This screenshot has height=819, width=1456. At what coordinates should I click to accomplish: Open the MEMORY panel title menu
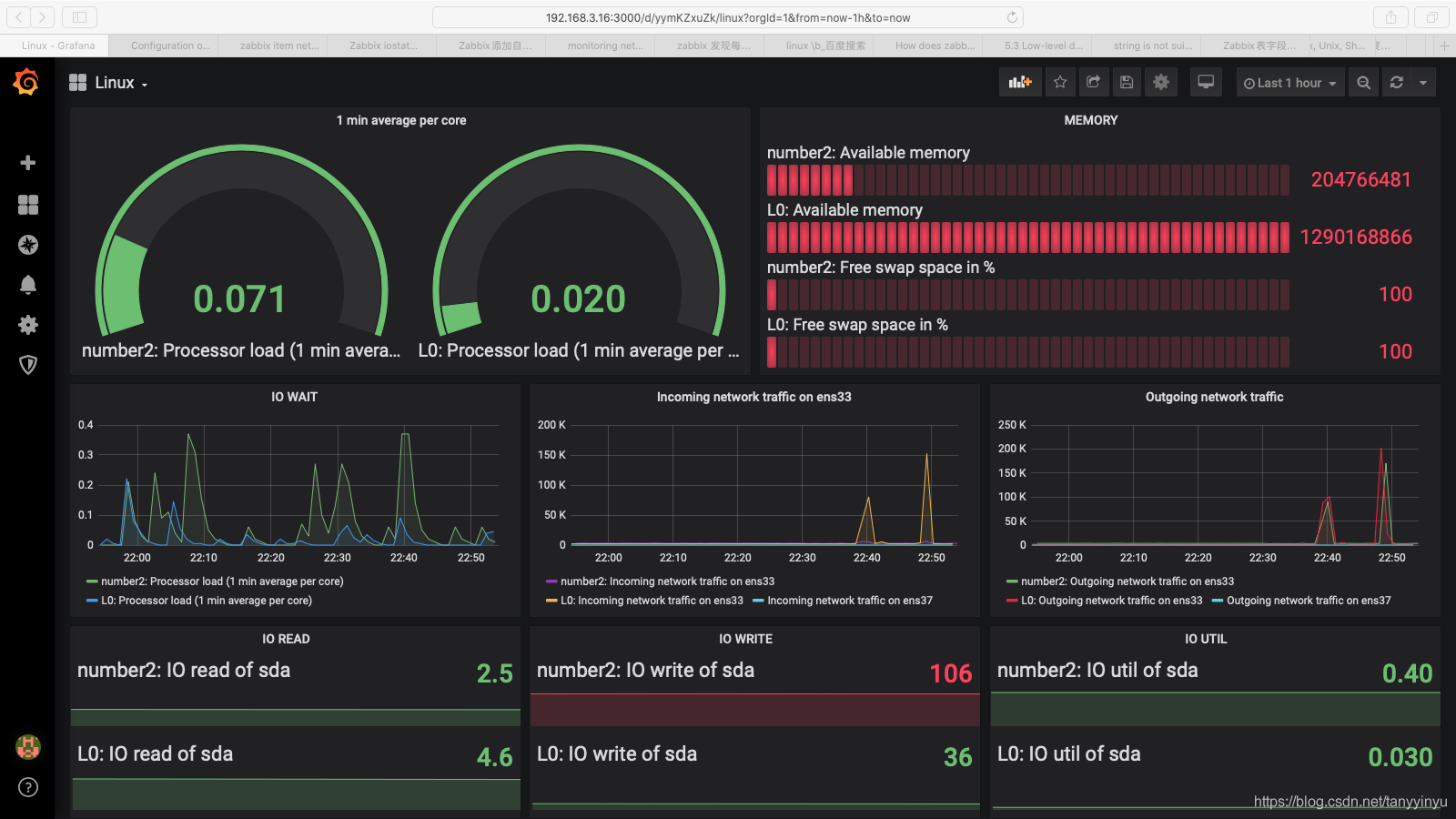(1091, 120)
